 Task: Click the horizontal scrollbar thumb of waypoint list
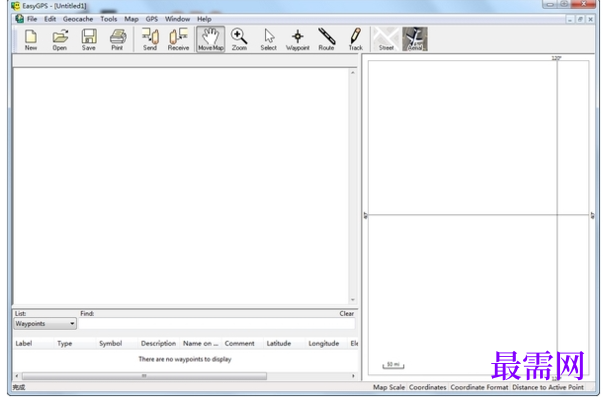tap(144, 376)
